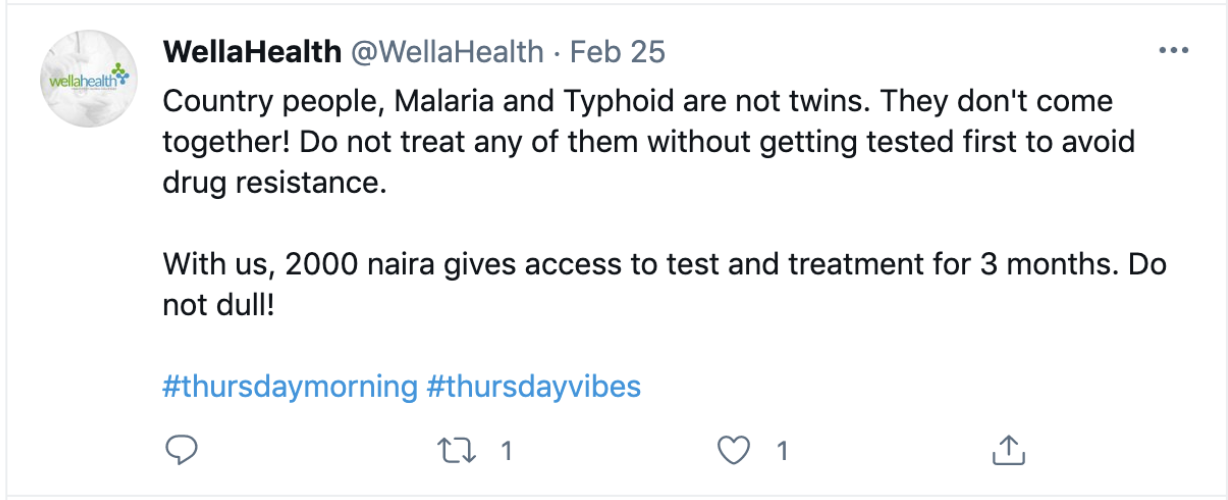Click the 'not dull!' text line
The height and width of the screenshot is (500, 1228).
(x=217, y=306)
